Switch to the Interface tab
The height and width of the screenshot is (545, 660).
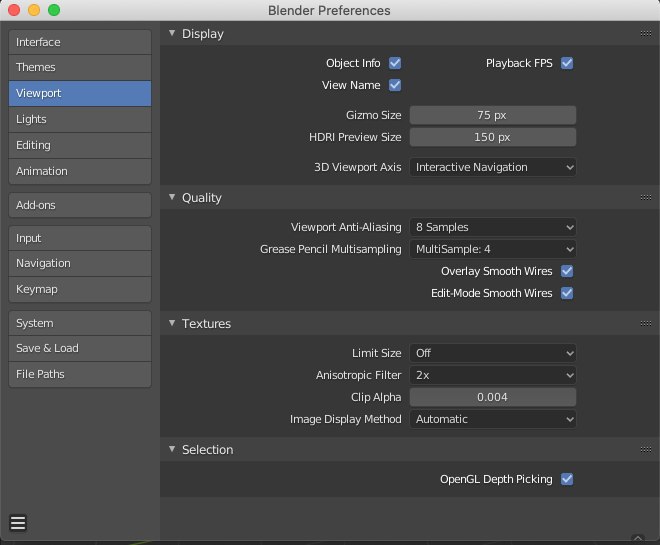pos(80,42)
